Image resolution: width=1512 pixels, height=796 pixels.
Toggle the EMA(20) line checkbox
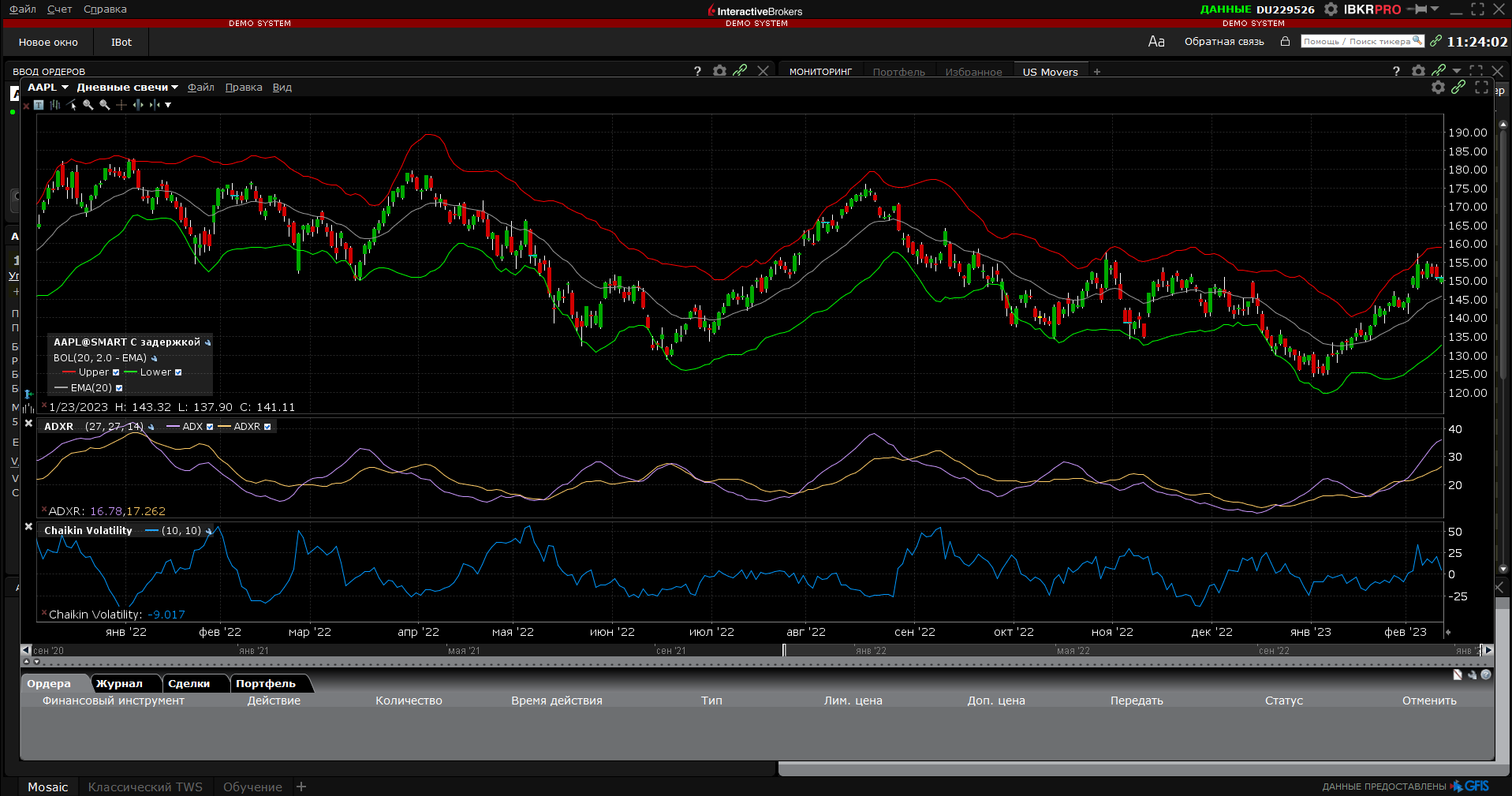pos(119,388)
